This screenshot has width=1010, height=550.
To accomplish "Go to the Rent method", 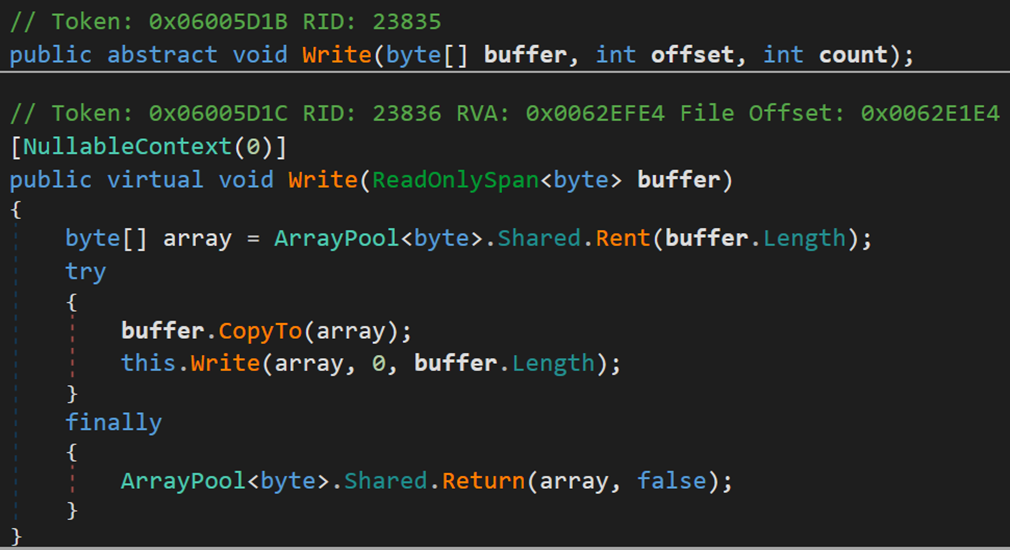I will click(x=623, y=238).
